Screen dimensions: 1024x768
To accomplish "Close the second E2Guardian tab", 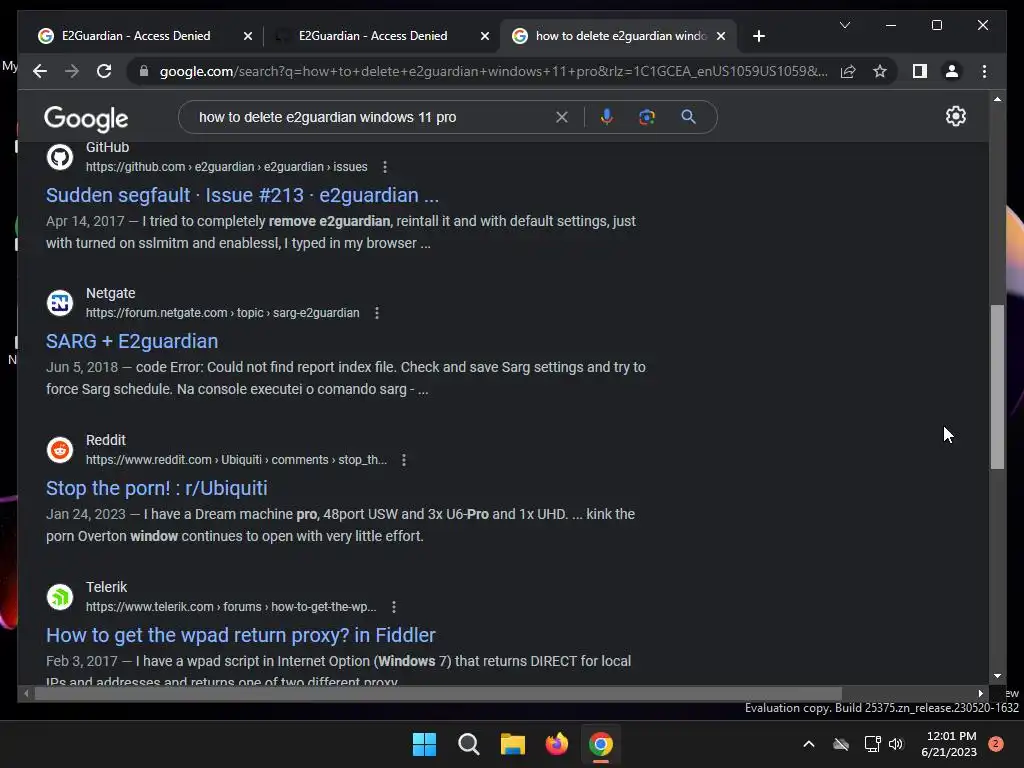I will (x=485, y=37).
